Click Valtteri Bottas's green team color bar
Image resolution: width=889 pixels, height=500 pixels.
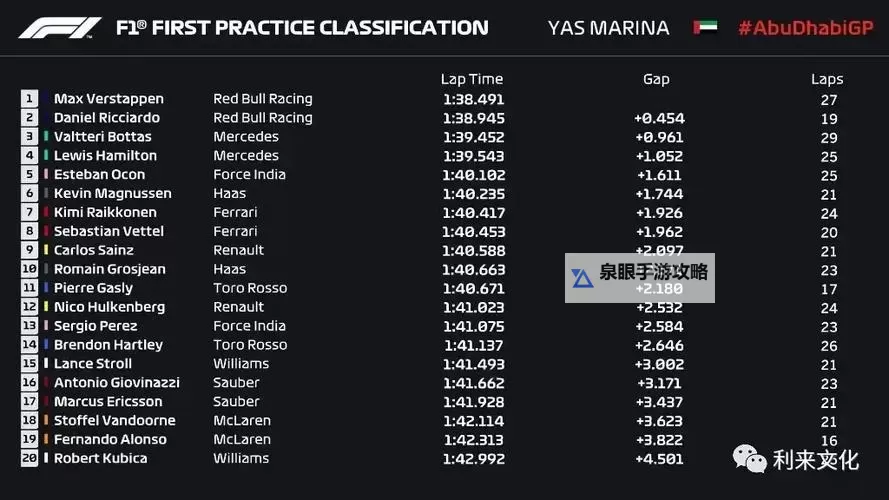pos(46,137)
